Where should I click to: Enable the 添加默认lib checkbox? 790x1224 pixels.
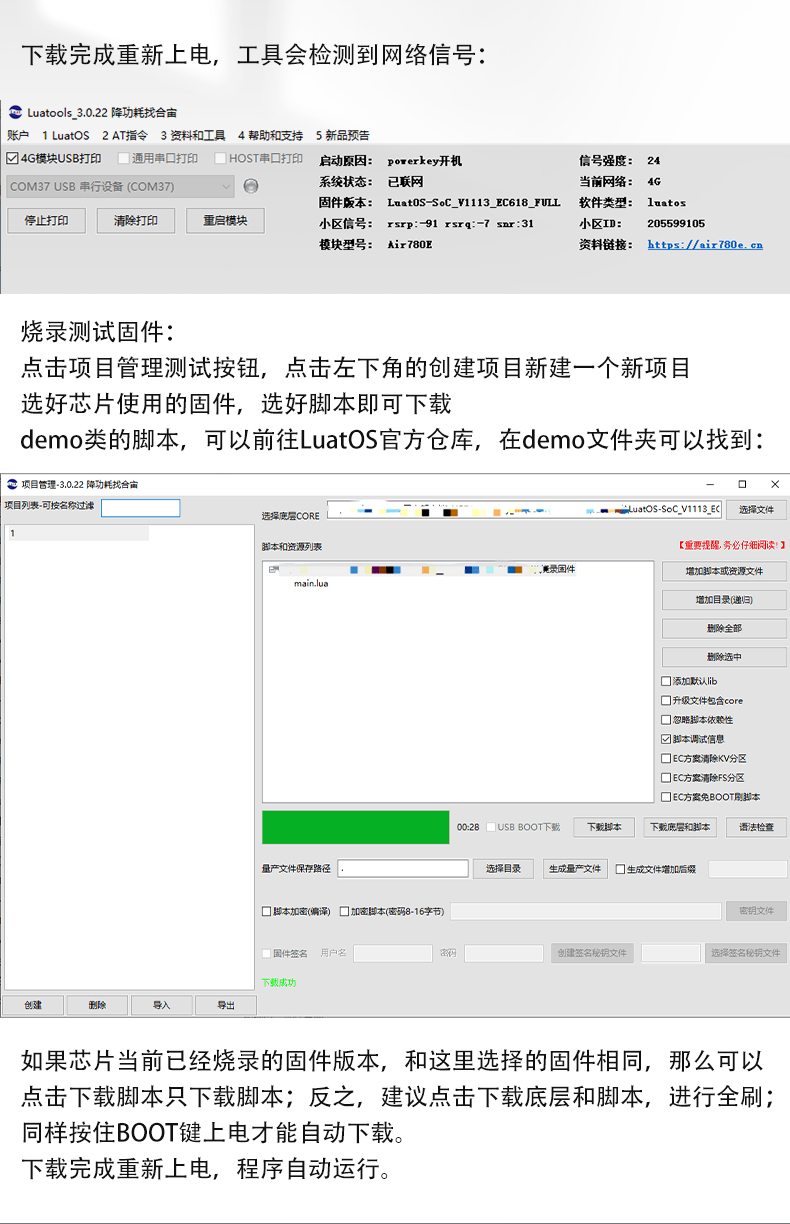[x=666, y=681]
